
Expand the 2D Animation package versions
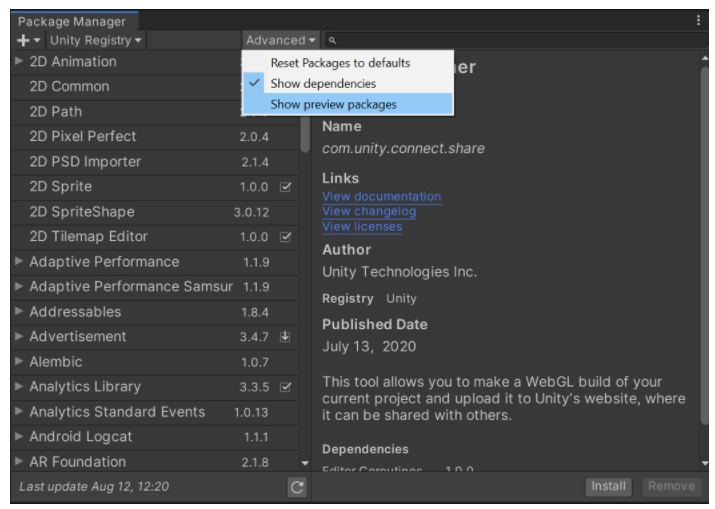tap(19, 61)
